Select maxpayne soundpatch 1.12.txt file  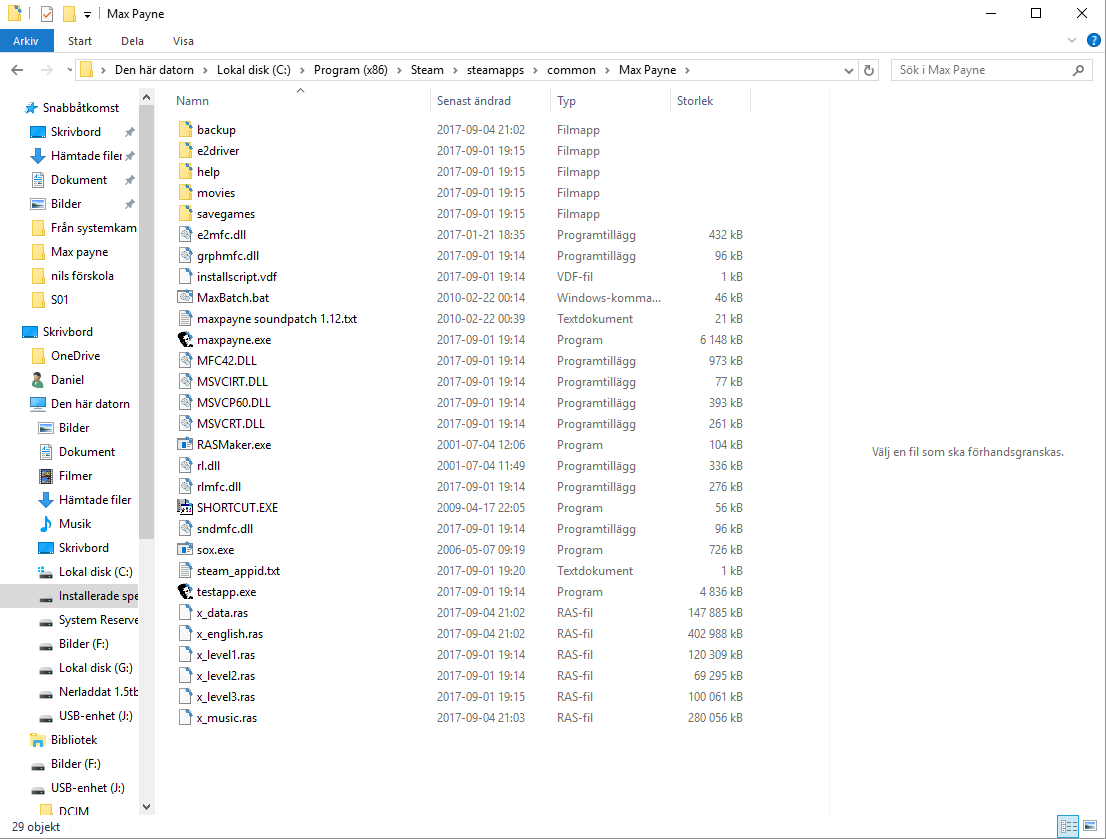276,319
